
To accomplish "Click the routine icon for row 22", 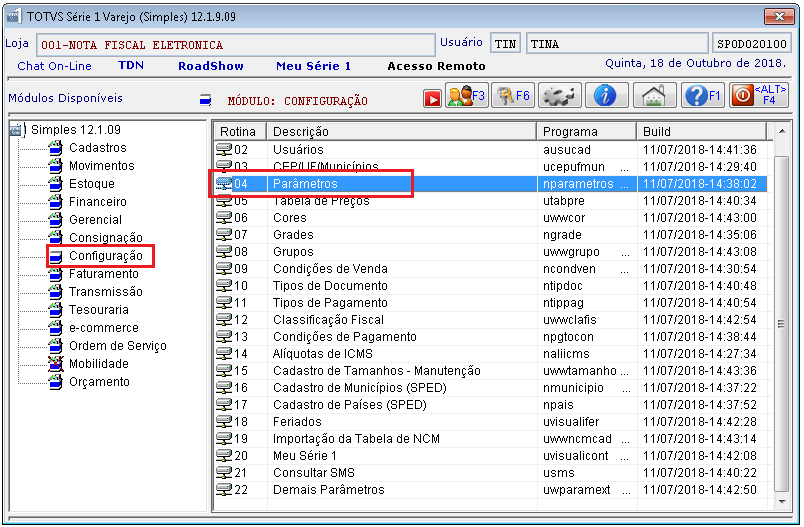I will pos(224,490).
